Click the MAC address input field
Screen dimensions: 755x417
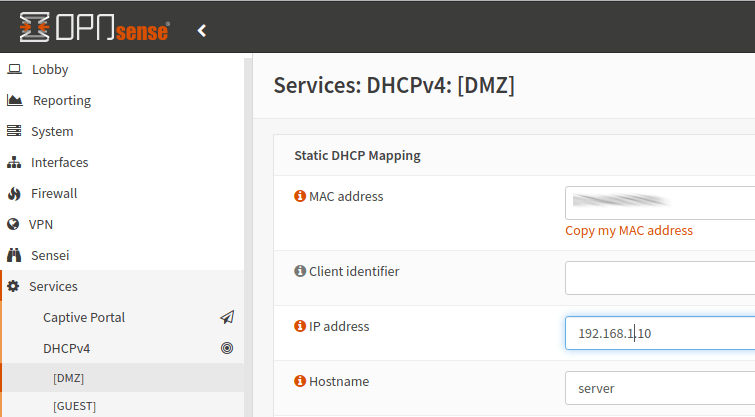click(x=660, y=202)
